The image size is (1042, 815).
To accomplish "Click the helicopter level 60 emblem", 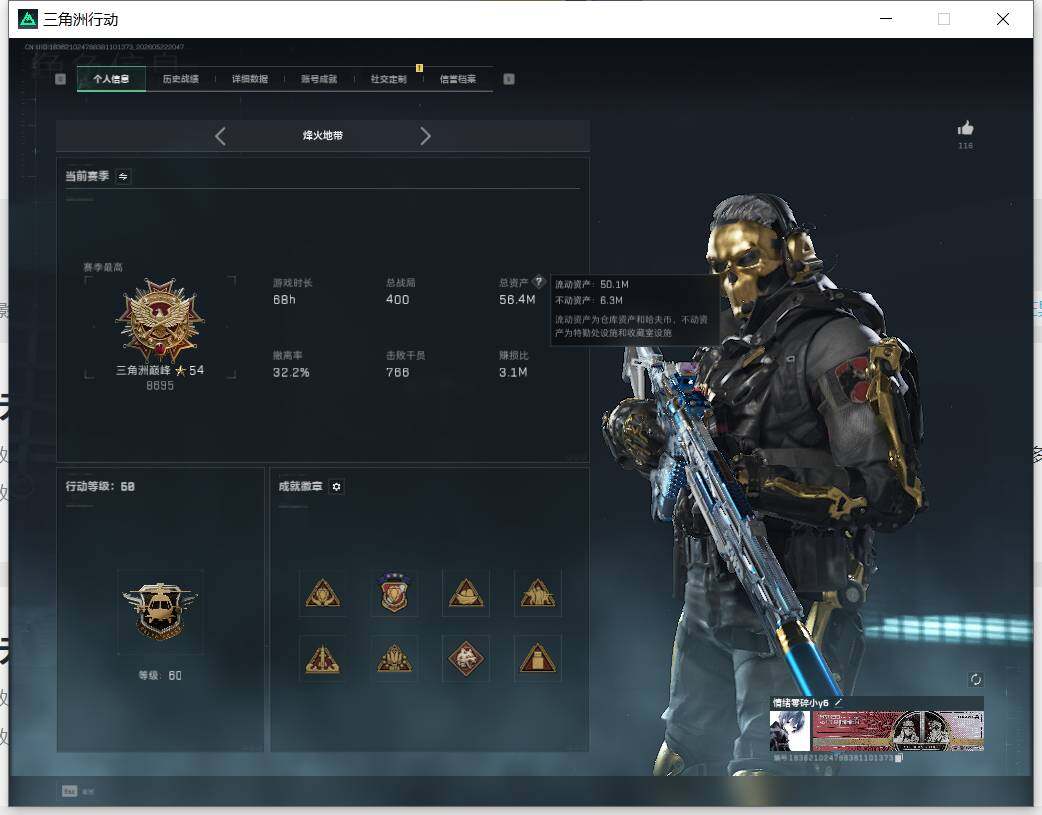I will click(x=160, y=612).
